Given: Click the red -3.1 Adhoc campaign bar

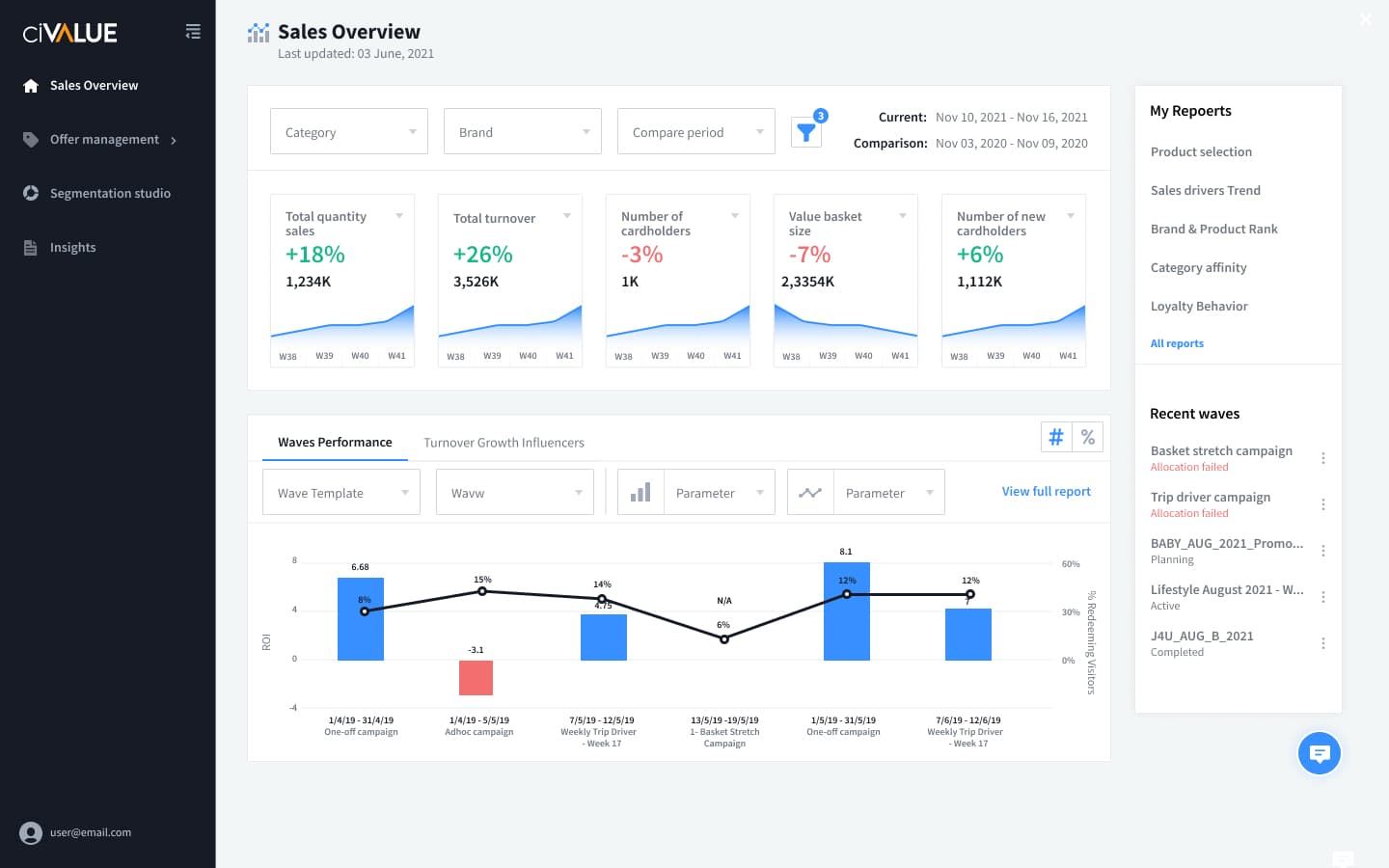Looking at the screenshot, I should [476, 677].
